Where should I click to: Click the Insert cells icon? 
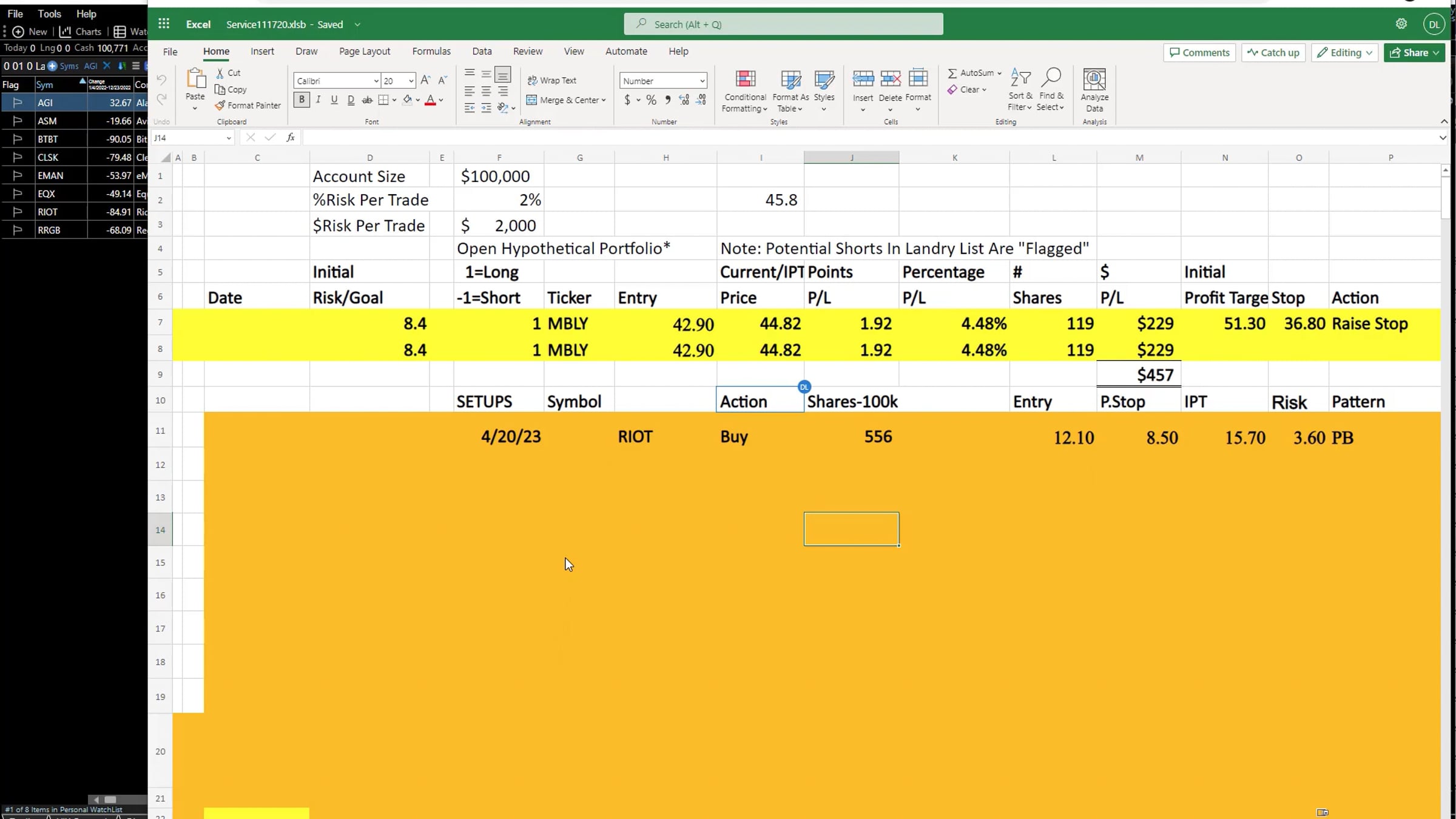863,79
